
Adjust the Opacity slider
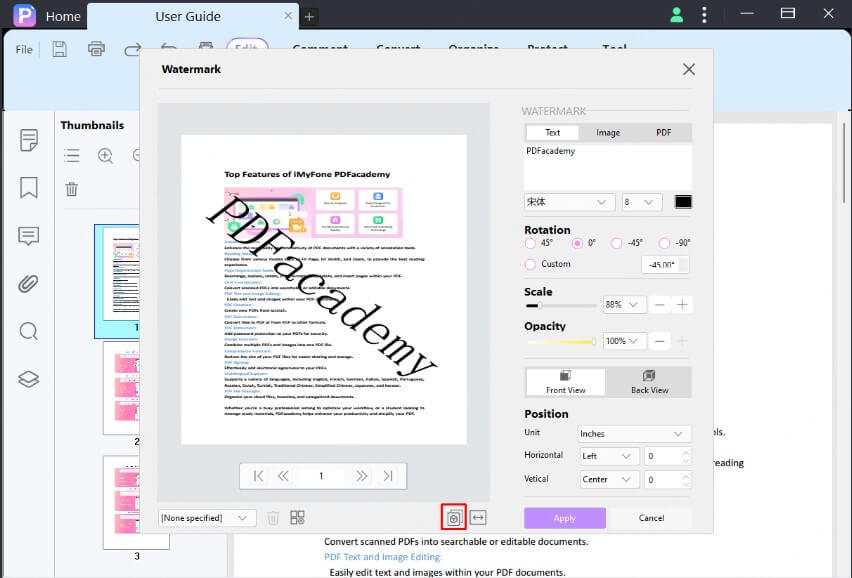pyautogui.click(x=561, y=342)
